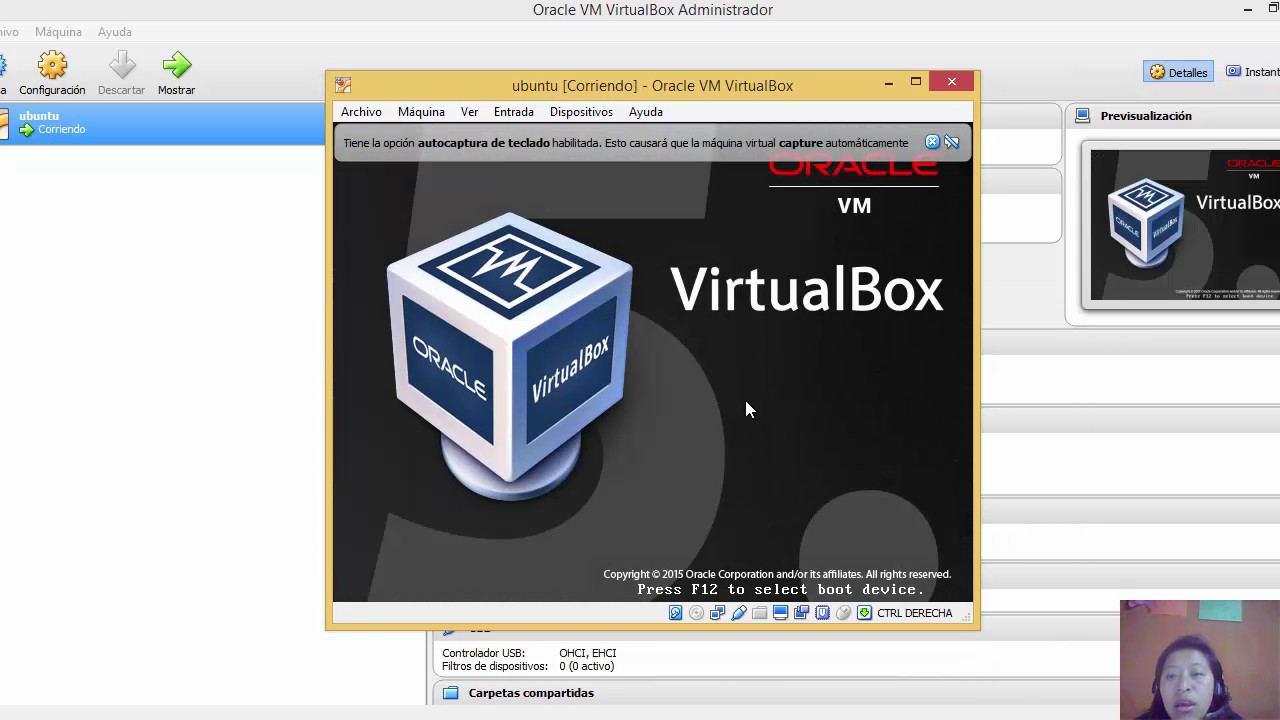Click the CTRL DERECHA host key label

pyautogui.click(x=915, y=613)
